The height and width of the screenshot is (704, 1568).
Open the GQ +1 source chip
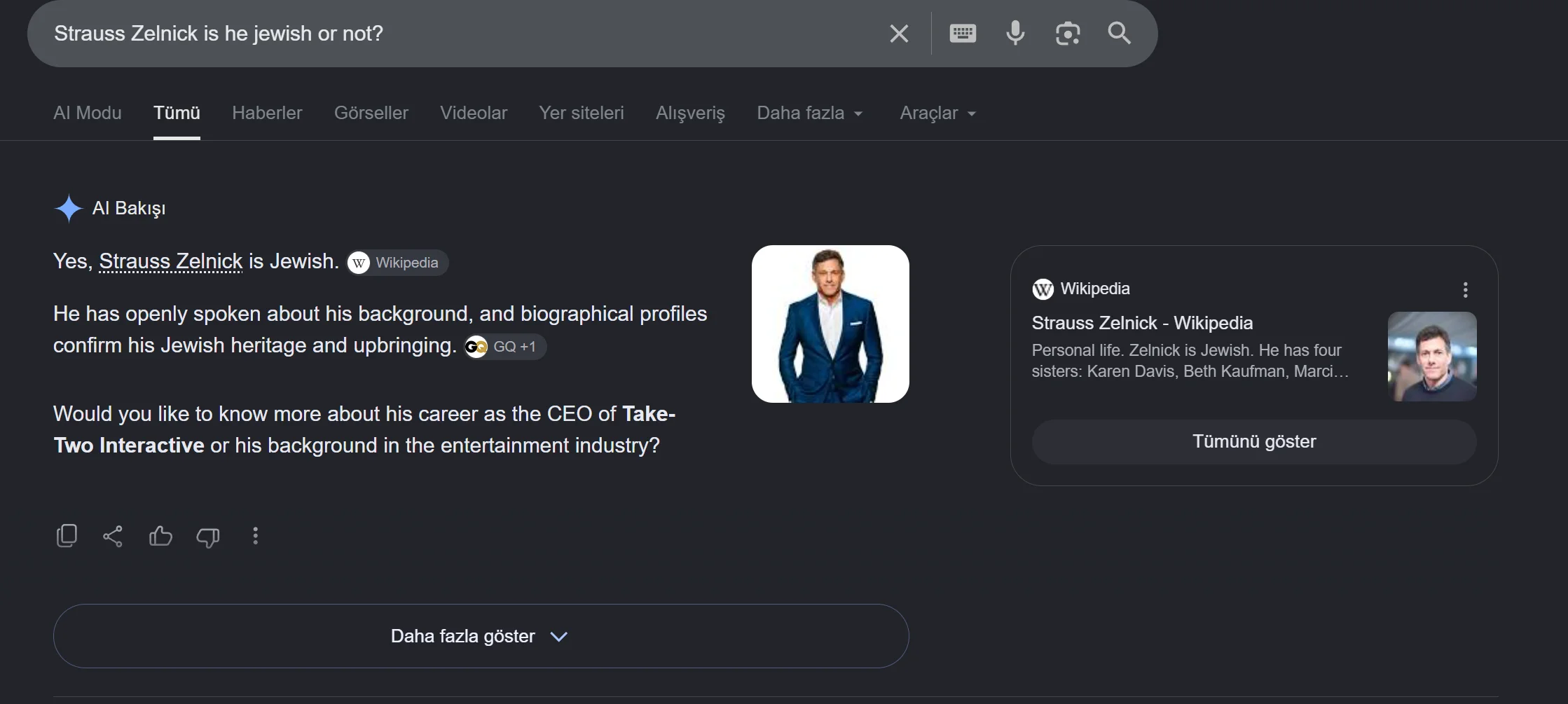(x=505, y=347)
